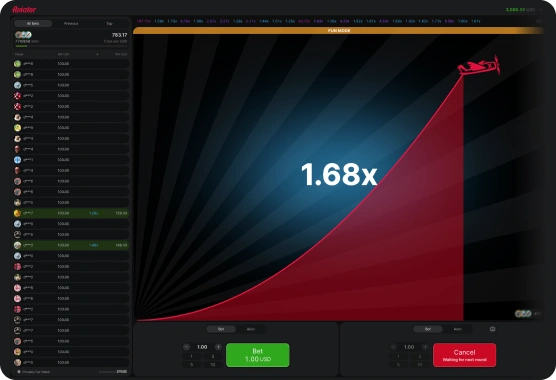Increase bet amount in left bet panel

tap(218, 347)
